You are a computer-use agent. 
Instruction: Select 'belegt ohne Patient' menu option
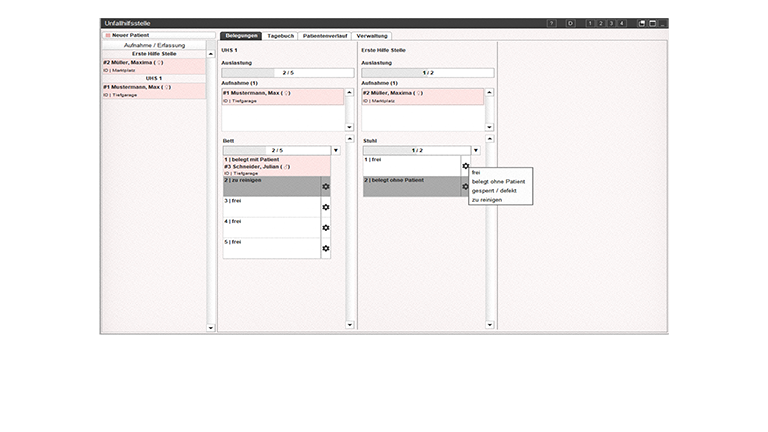pyautogui.click(x=498, y=181)
